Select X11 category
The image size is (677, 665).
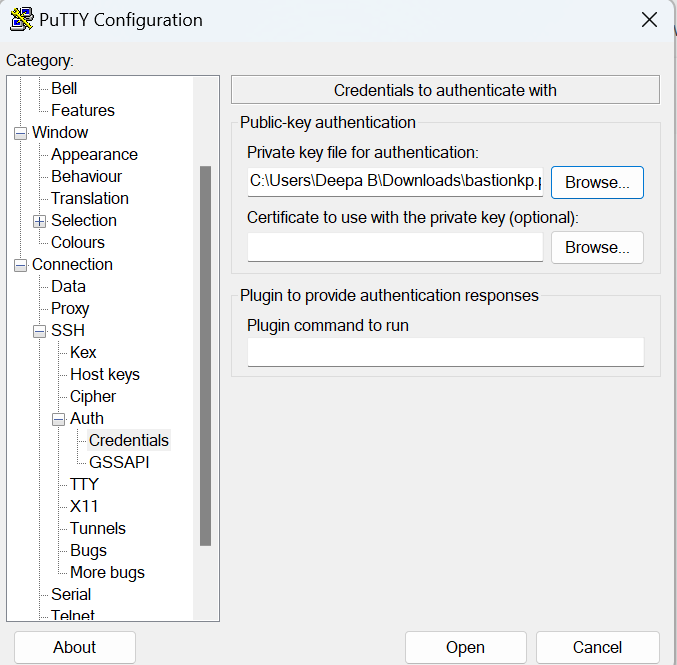coord(84,507)
